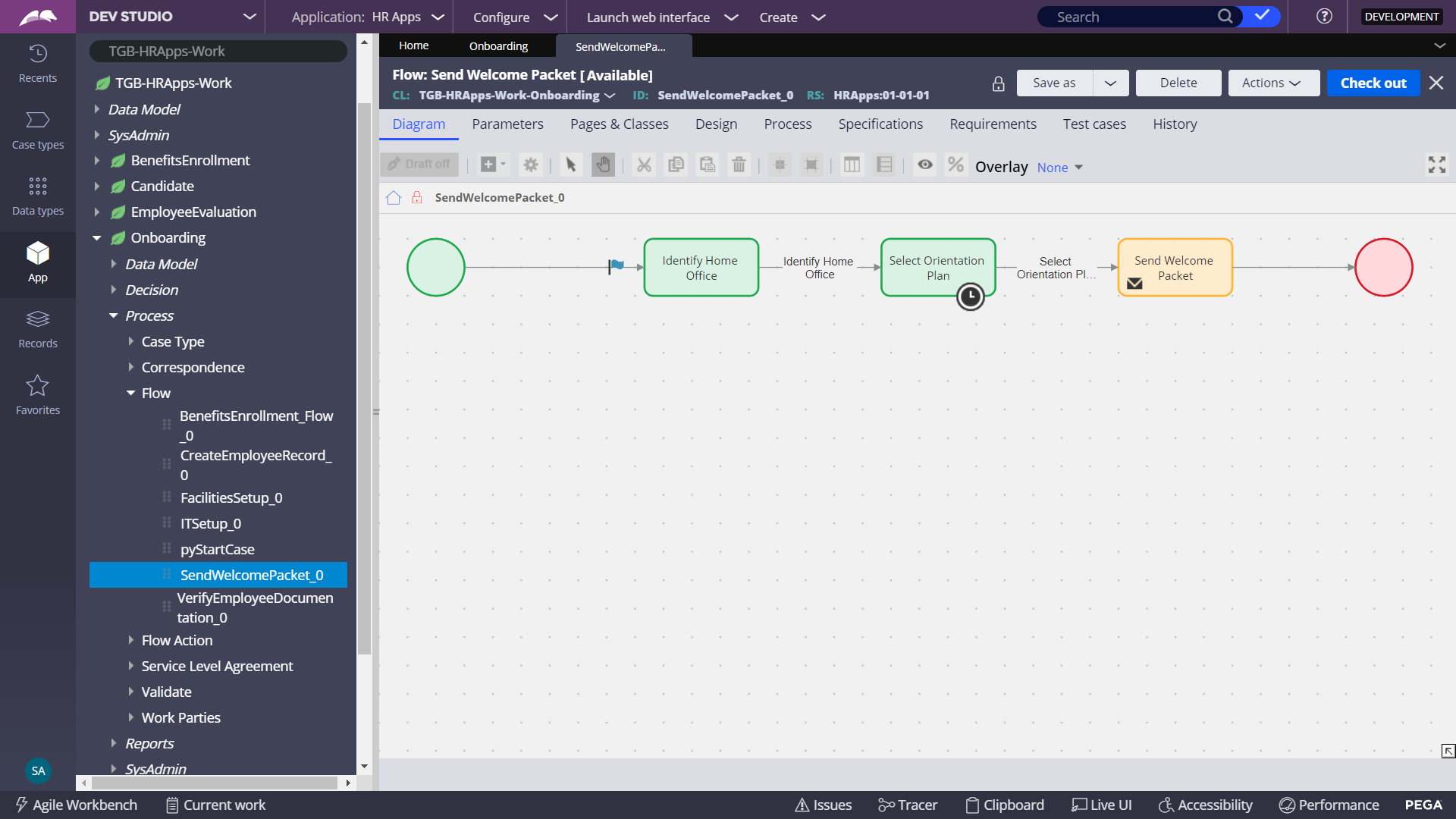Click the search magnifier icon

1225,17
